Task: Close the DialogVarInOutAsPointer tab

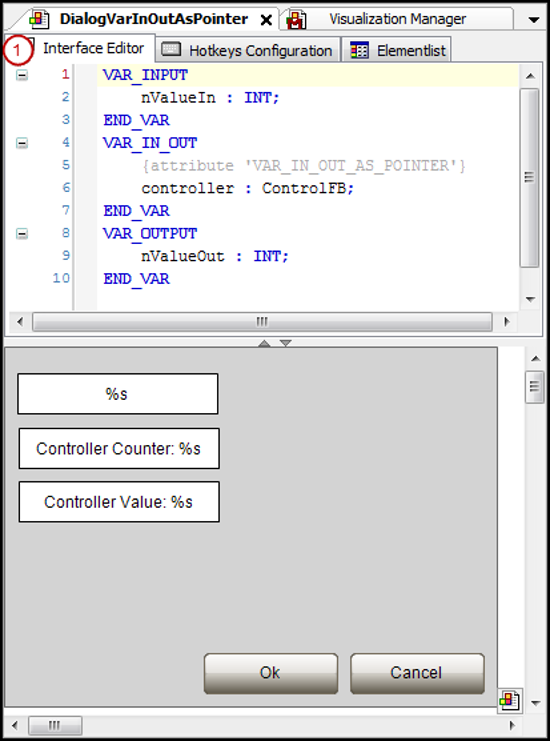Action: coord(266,20)
